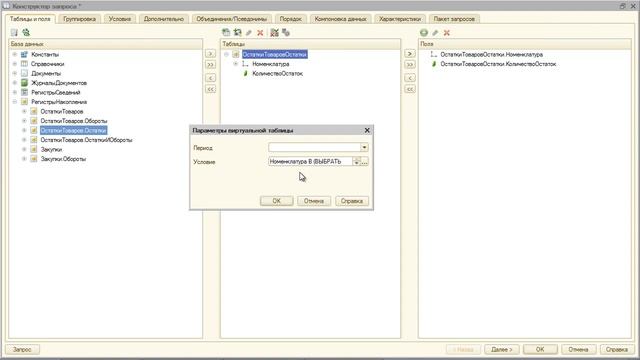Click the icon beside ОстаткиТоваров.Обороты
The image size is (640, 360).
[34, 121]
